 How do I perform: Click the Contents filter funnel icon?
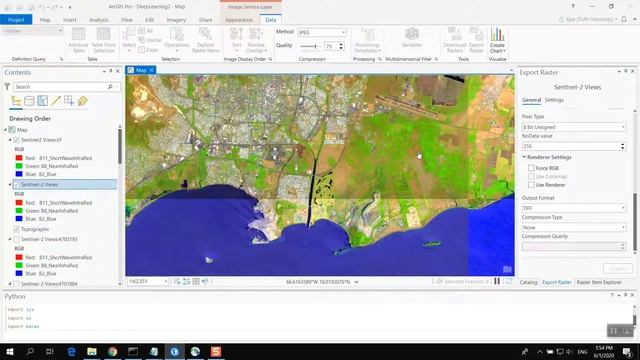[x=7, y=87]
